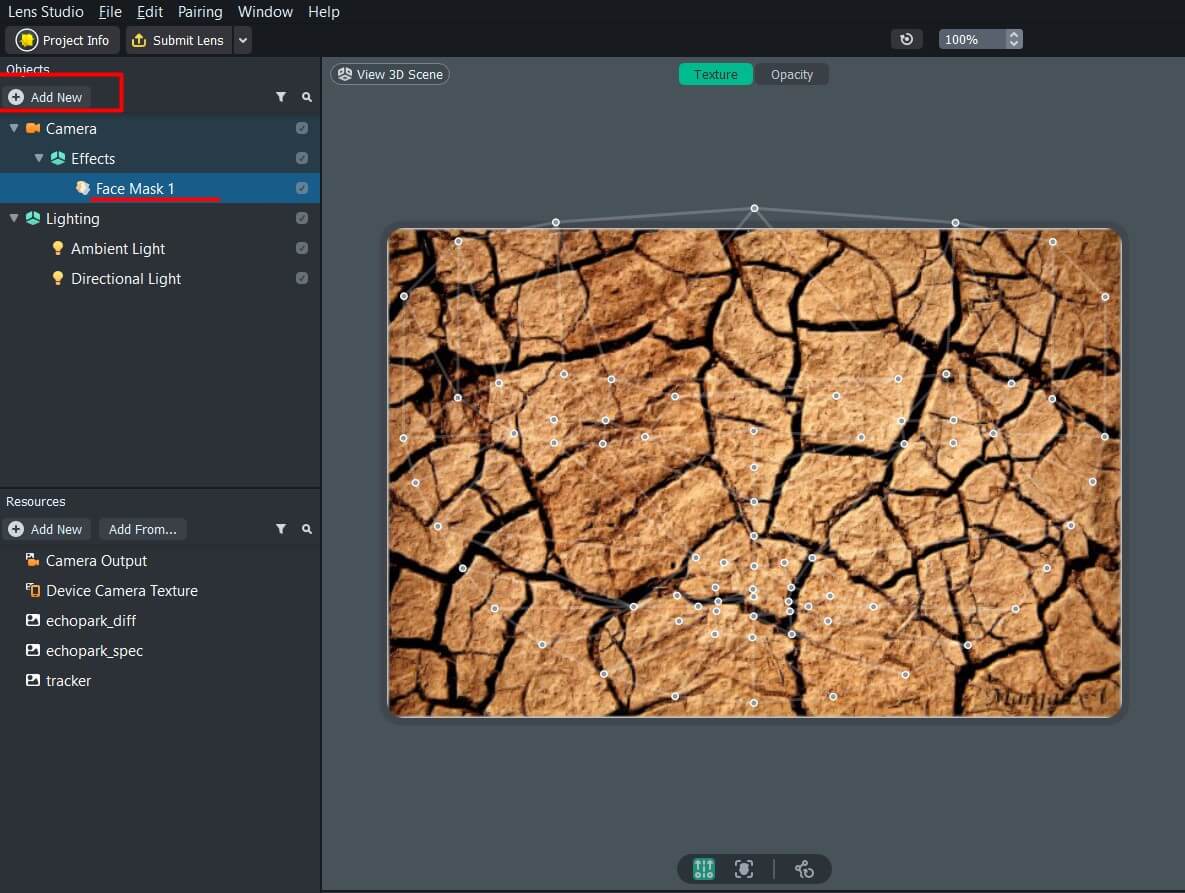
Task: Click the reset zoom icon beside 100%
Action: [x=907, y=39]
